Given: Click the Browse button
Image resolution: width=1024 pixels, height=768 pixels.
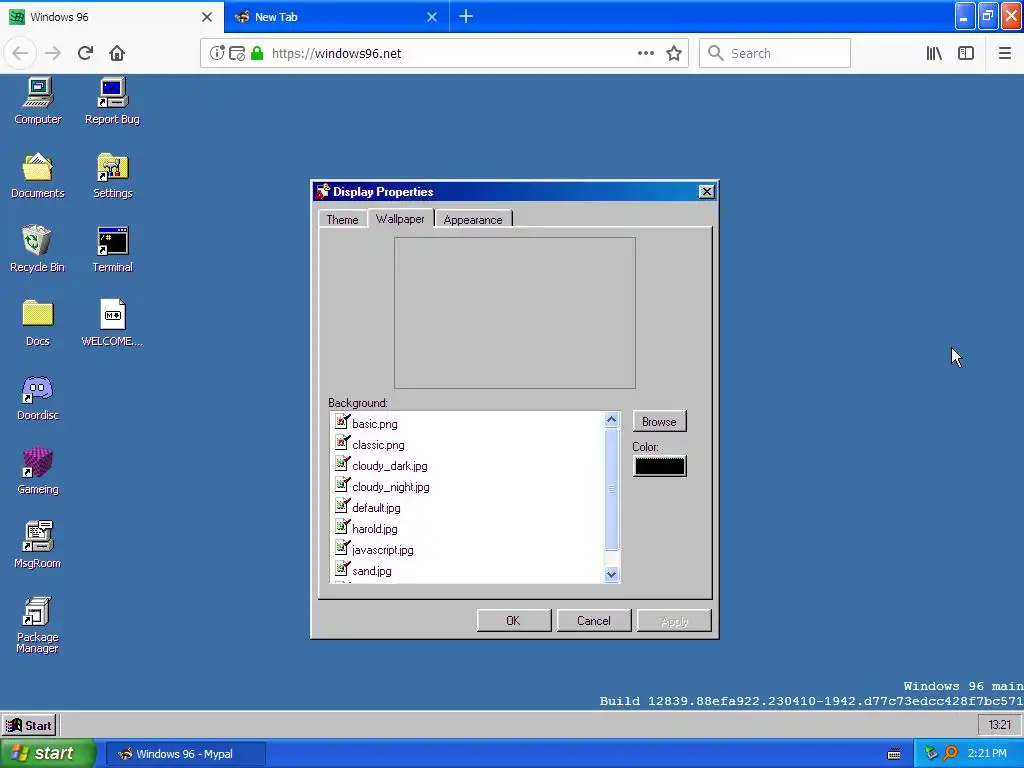Looking at the screenshot, I should pos(659,421).
